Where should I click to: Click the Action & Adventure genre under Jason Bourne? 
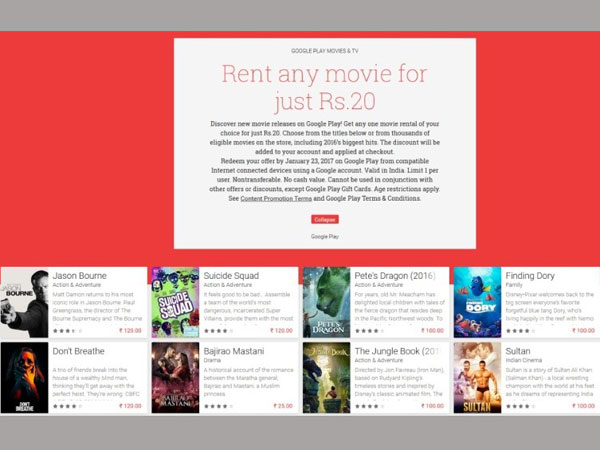pyautogui.click(x=77, y=285)
